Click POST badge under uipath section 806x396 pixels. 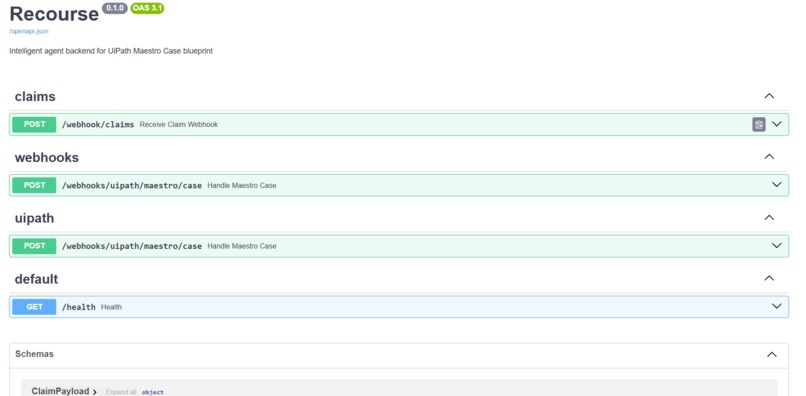click(x=34, y=246)
